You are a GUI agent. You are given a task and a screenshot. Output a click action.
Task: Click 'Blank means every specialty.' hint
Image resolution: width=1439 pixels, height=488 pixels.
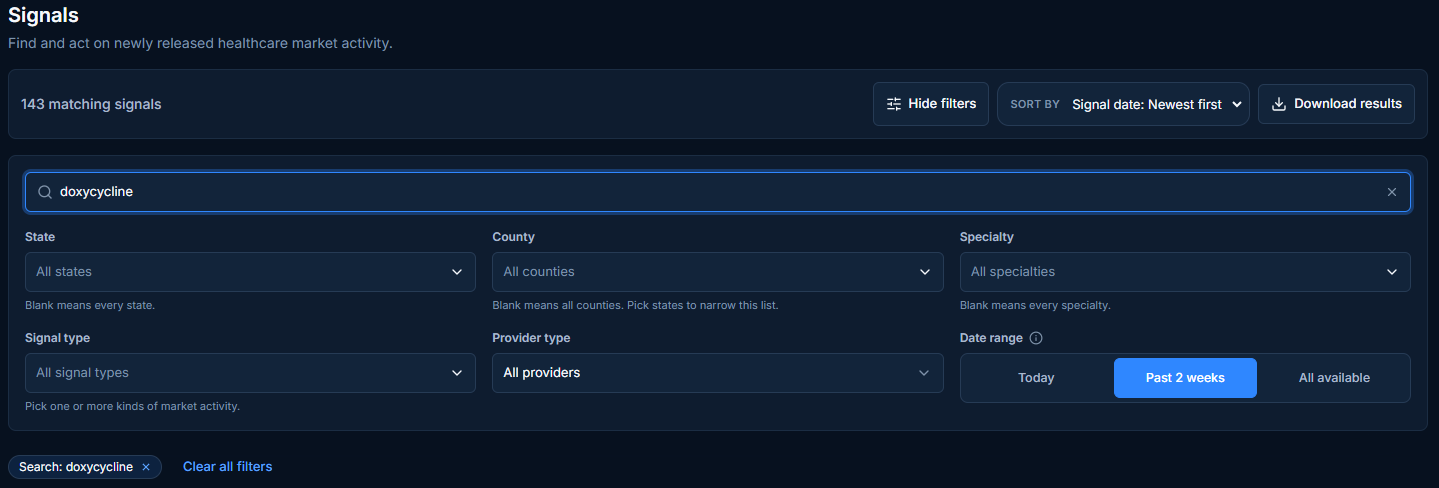point(1035,305)
